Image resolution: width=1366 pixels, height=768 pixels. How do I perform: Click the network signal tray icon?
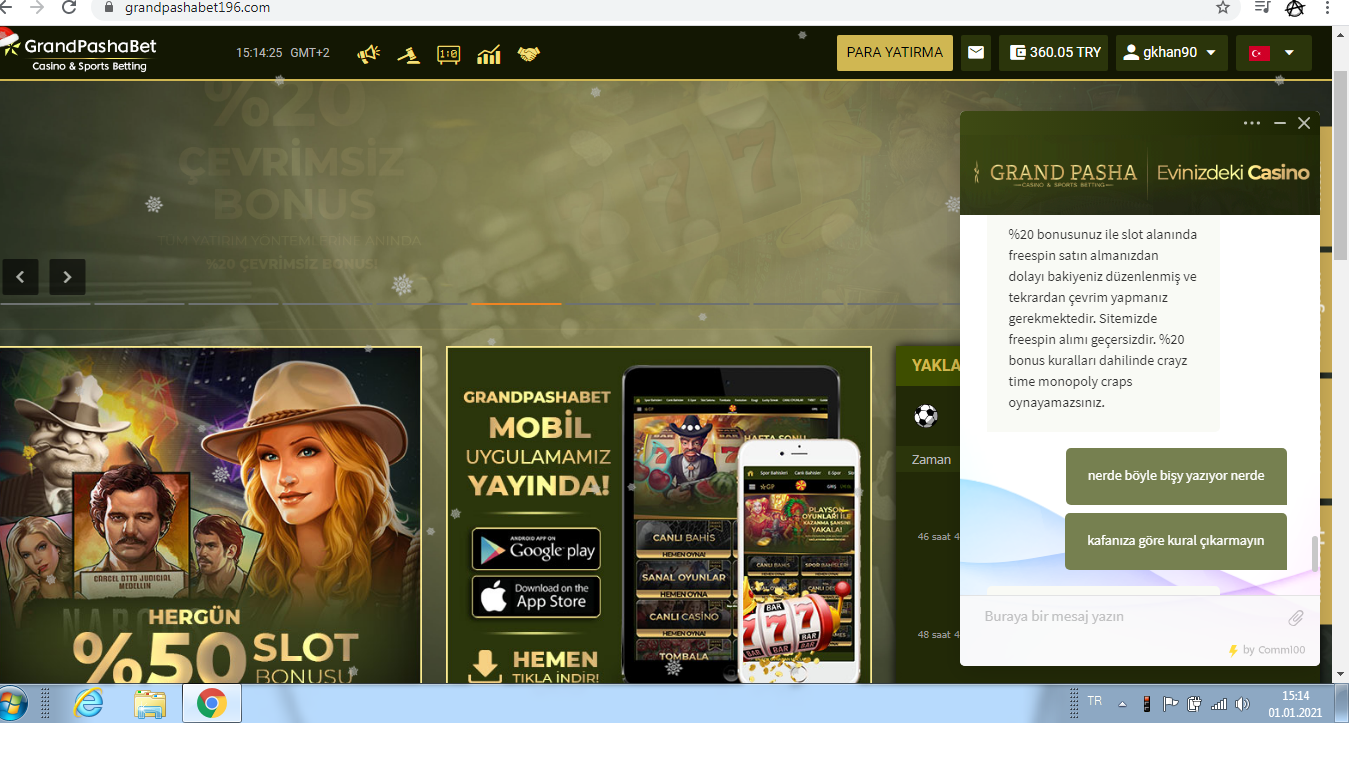[x=1219, y=704]
